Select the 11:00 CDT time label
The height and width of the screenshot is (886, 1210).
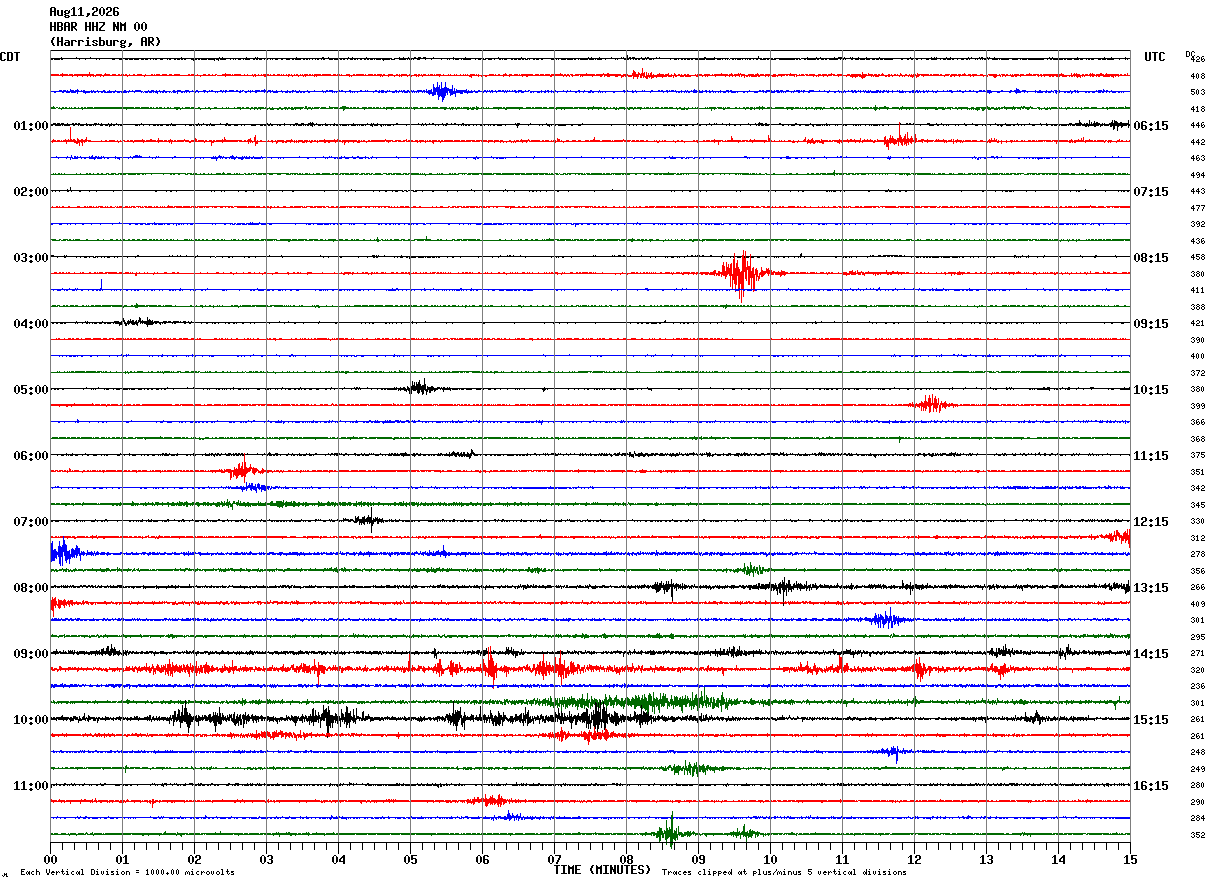click(31, 786)
